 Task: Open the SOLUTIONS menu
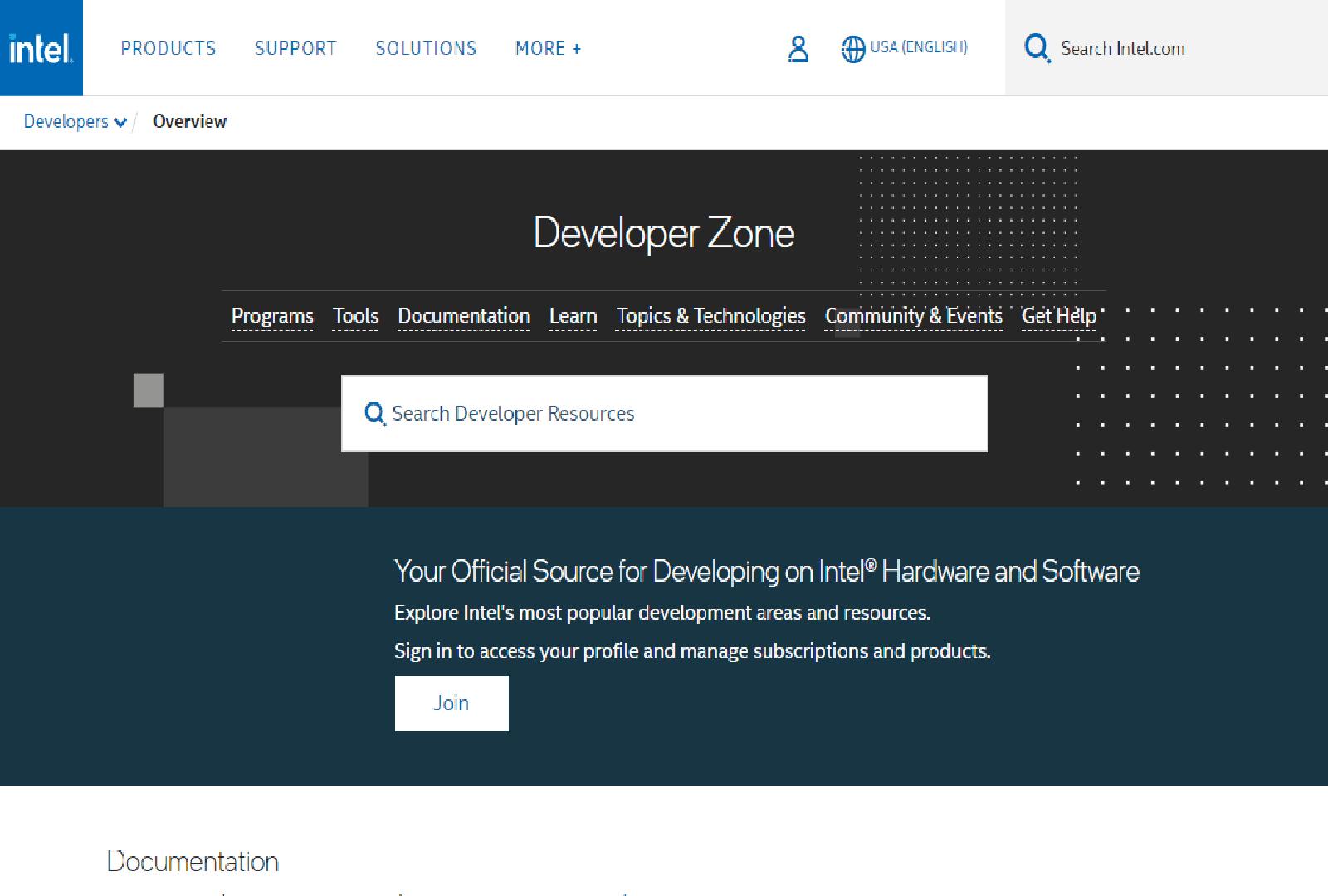click(x=426, y=49)
